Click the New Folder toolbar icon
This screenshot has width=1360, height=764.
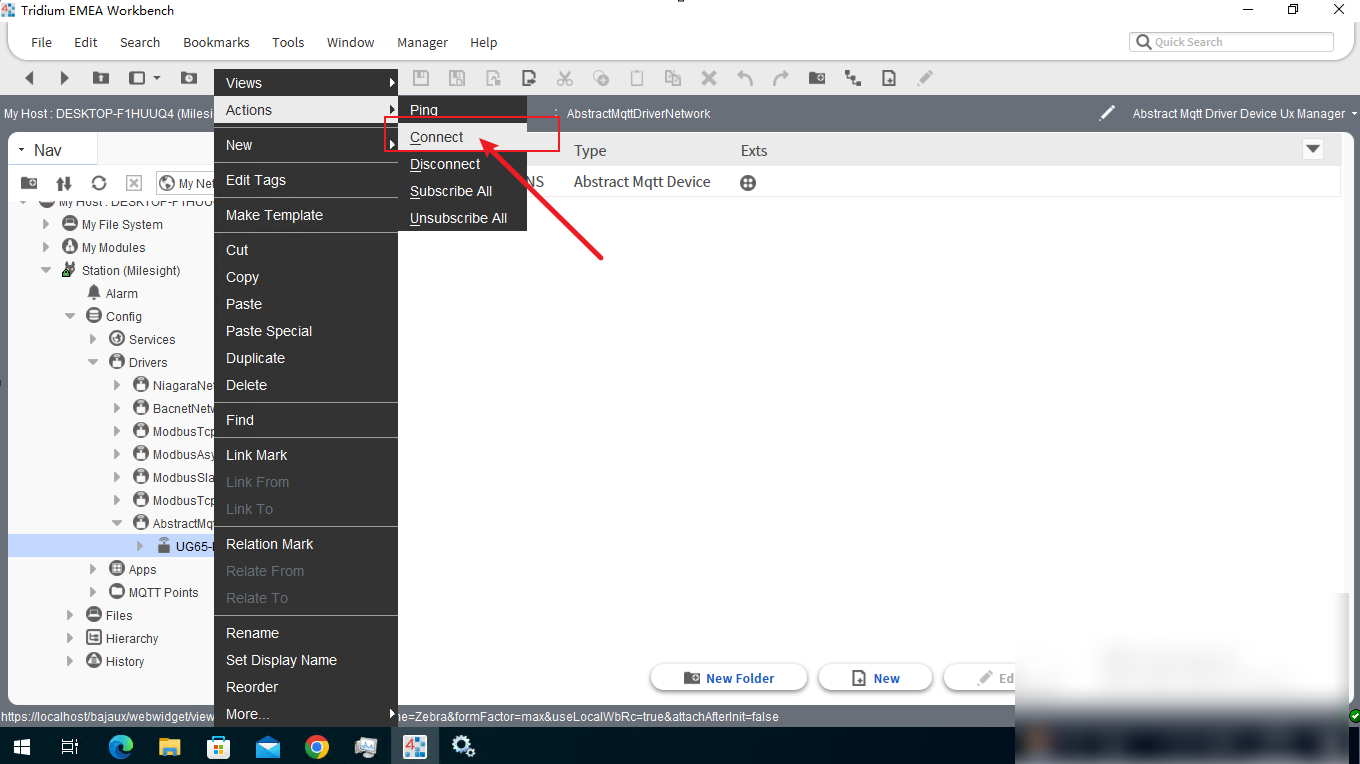tap(817, 78)
